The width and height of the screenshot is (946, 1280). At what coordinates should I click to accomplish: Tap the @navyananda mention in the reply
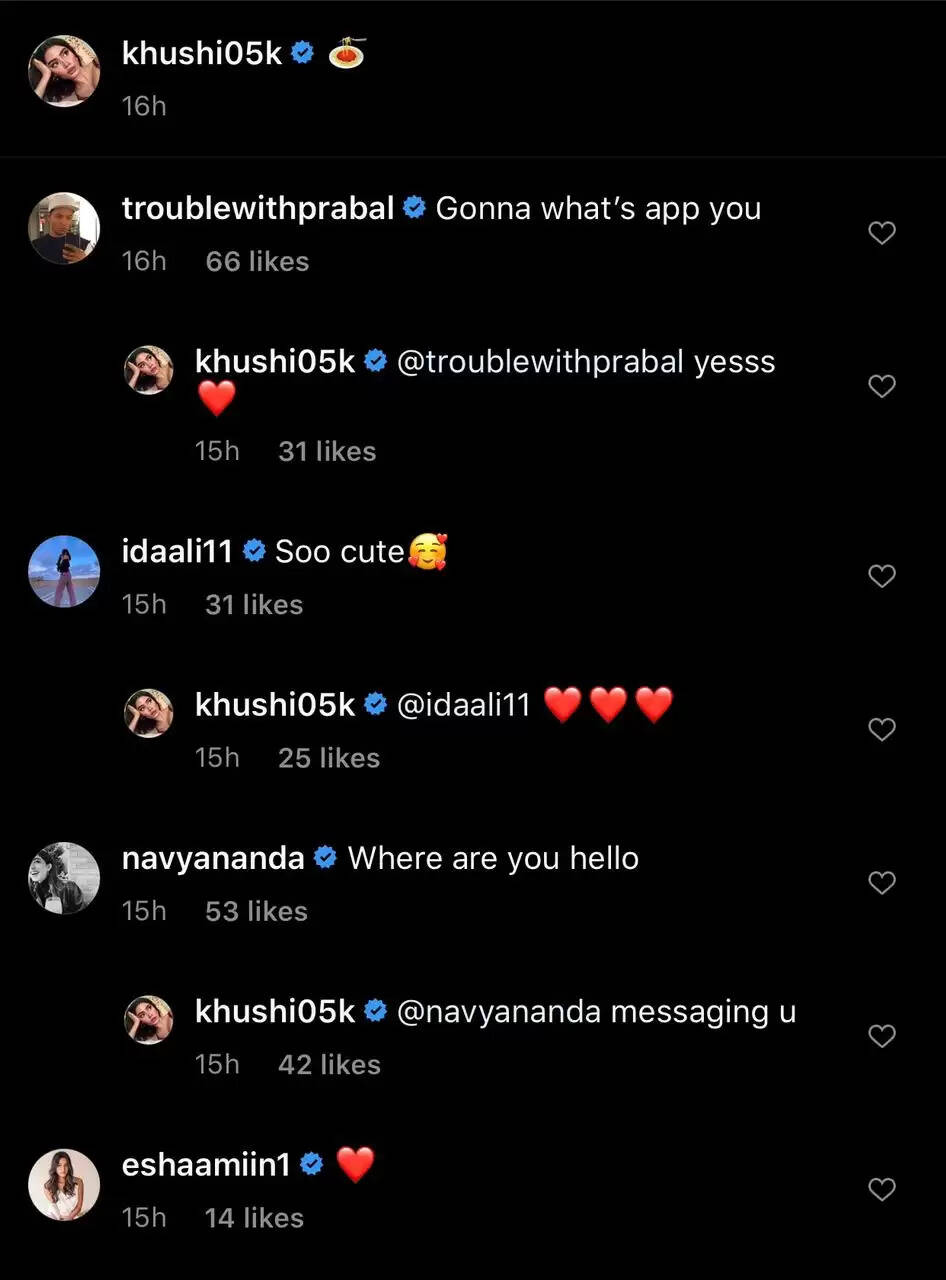pos(499,1011)
